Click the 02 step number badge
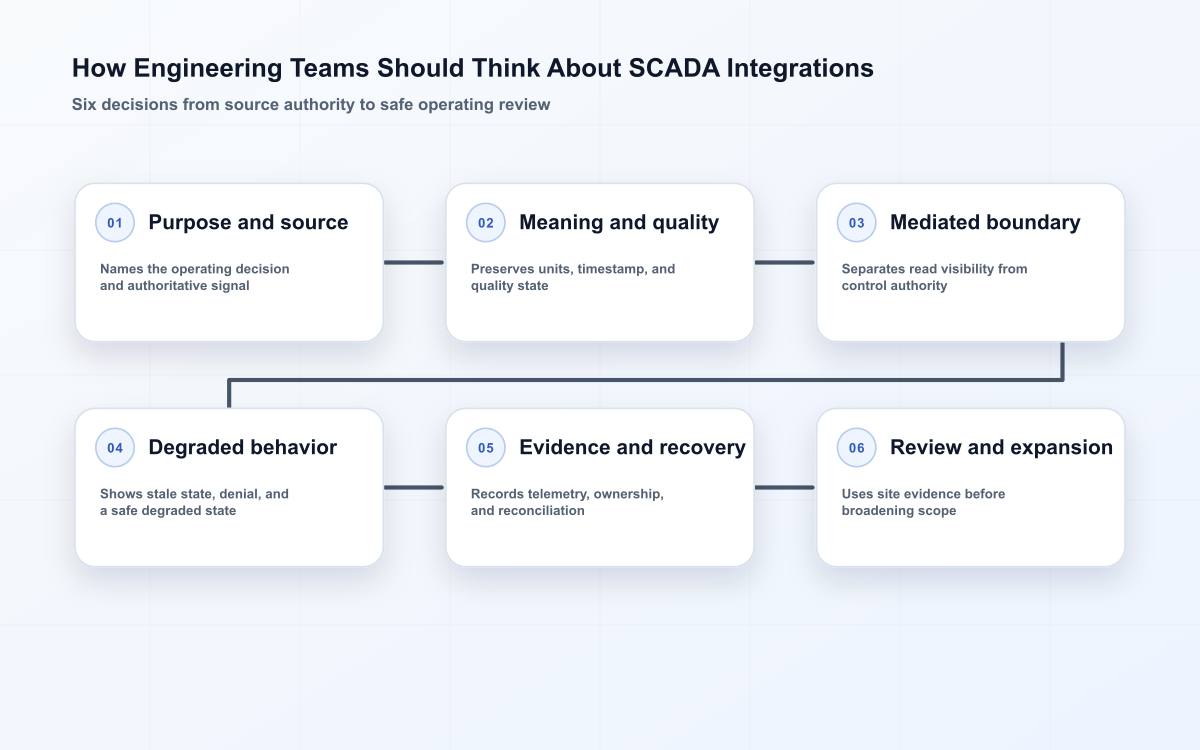 [x=486, y=223]
